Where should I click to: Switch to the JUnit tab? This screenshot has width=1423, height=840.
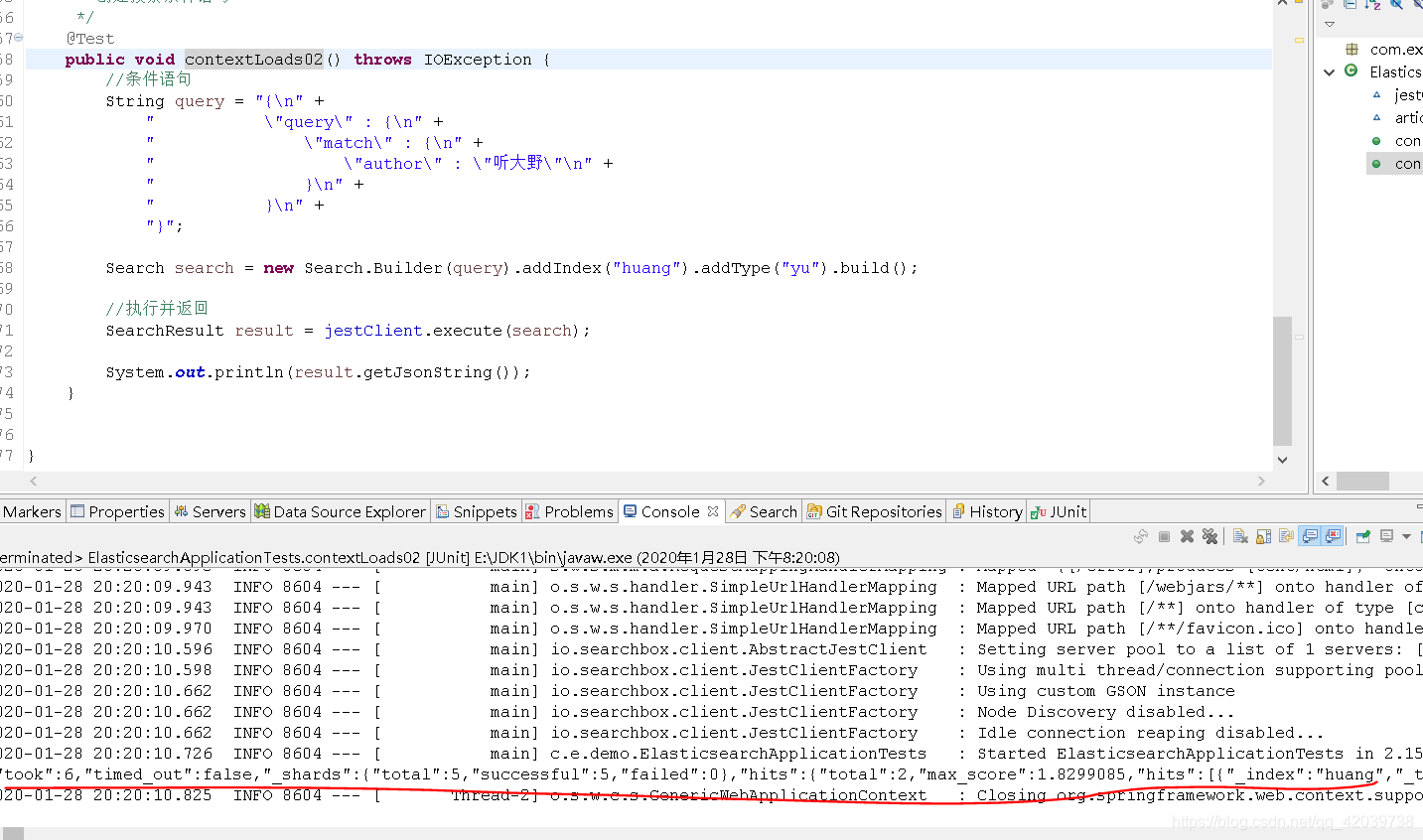tap(1059, 511)
